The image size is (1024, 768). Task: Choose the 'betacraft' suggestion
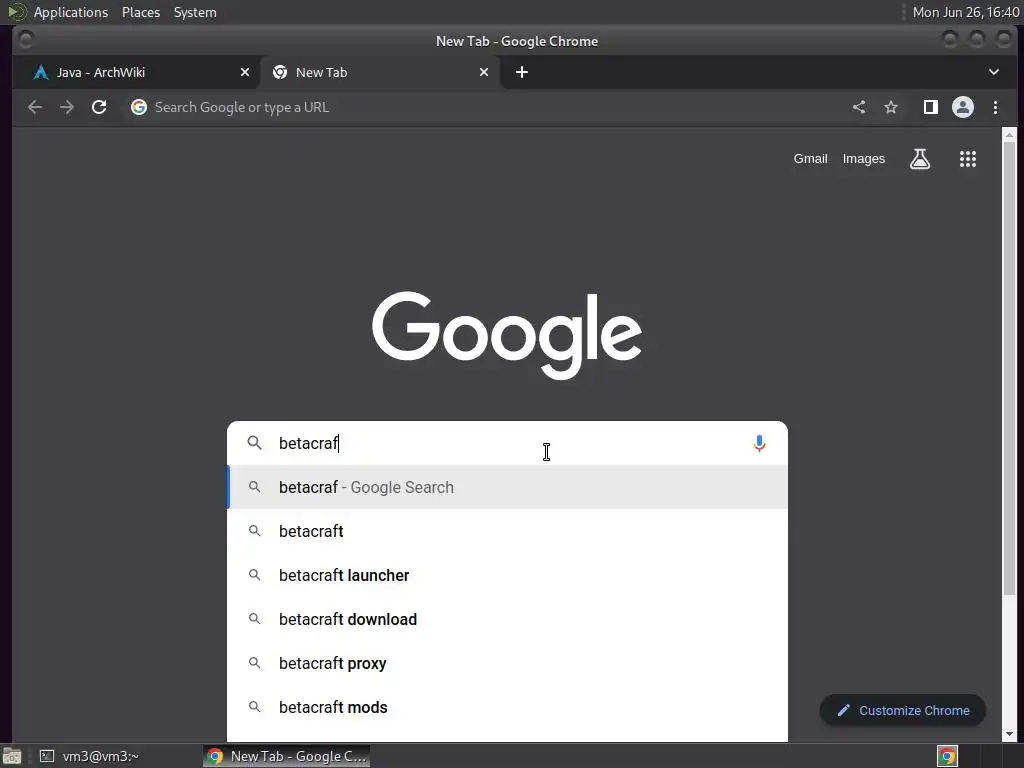pos(507,531)
